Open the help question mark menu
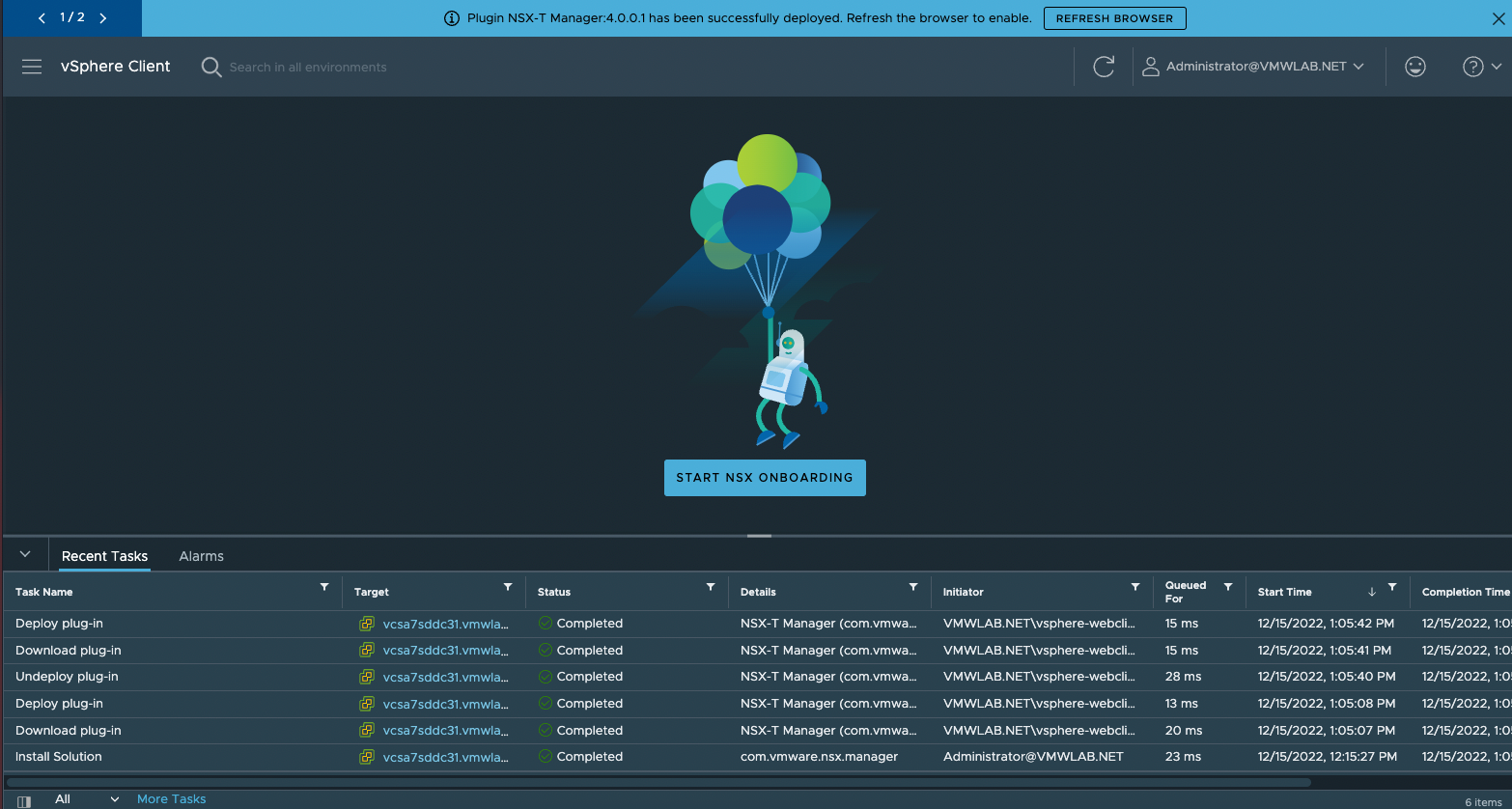This screenshot has height=809, width=1512. coord(1482,67)
